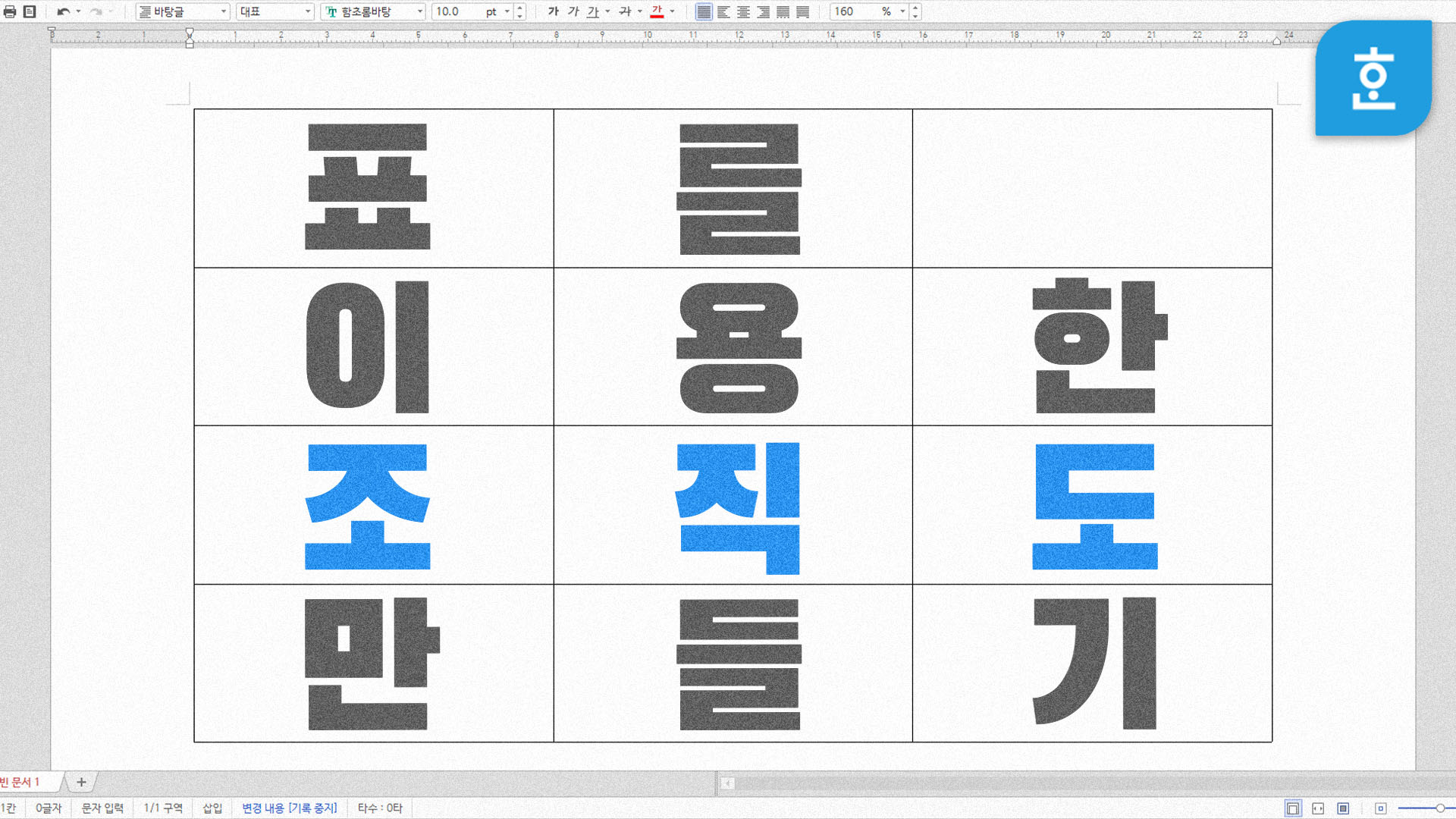Screen dimensions: 1456x819
Task: Expand the 대표 language dropdown
Action: 308,11
